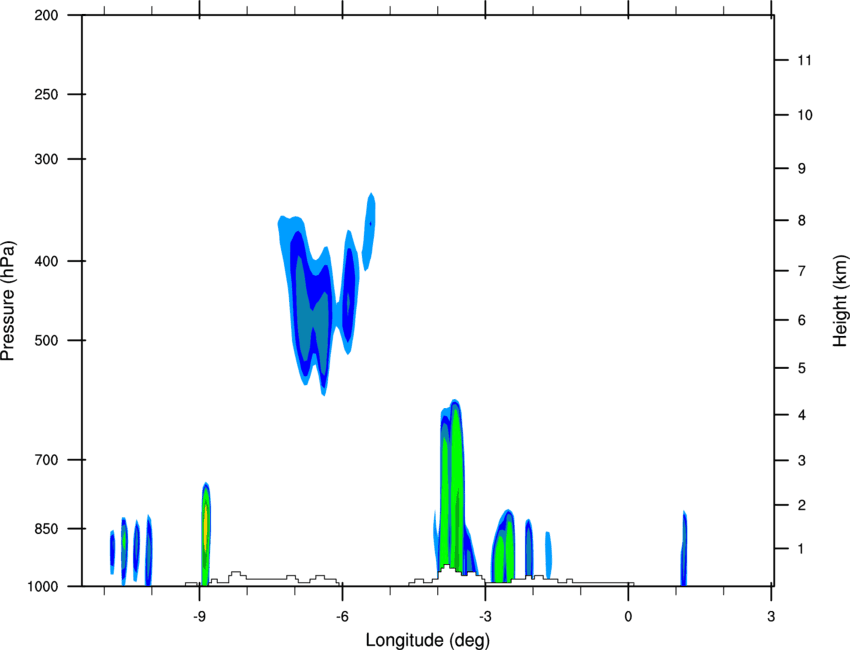The width and height of the screenshot is (850, 650).
Task: Pick the 2 km height tick label
Action: click(x=802, y=505)
